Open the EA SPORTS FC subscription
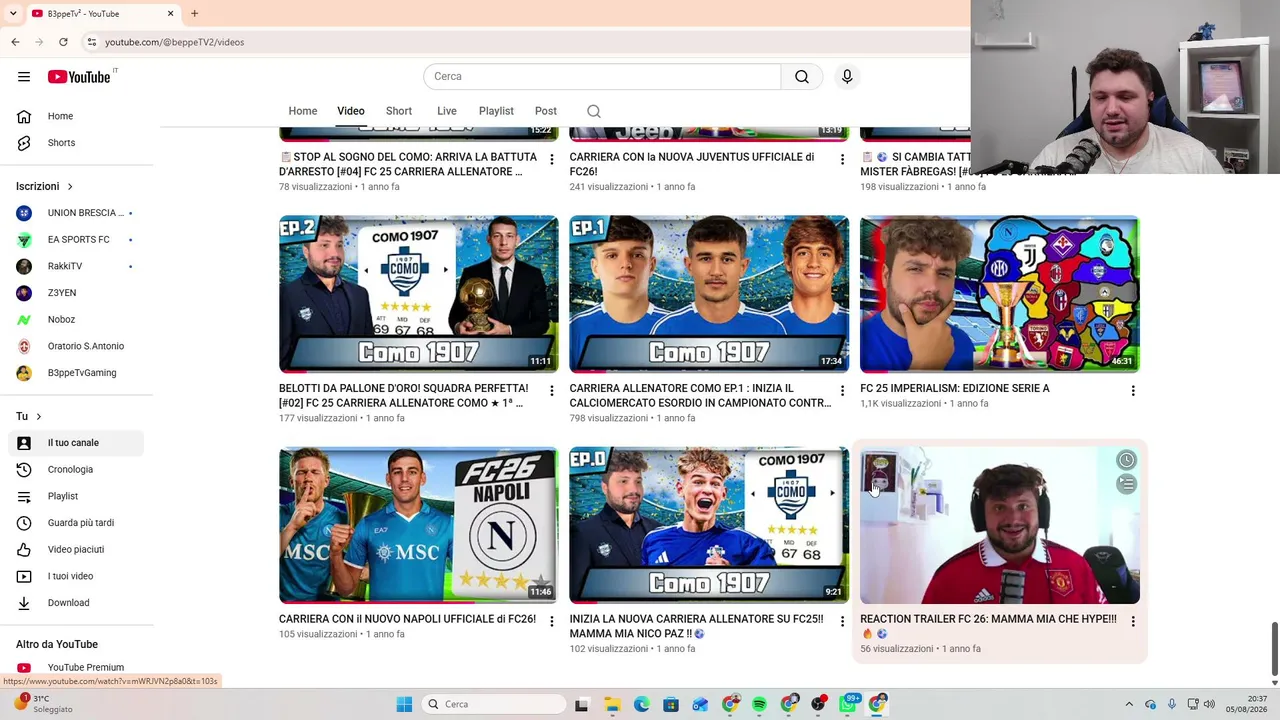 pos(76,240)
